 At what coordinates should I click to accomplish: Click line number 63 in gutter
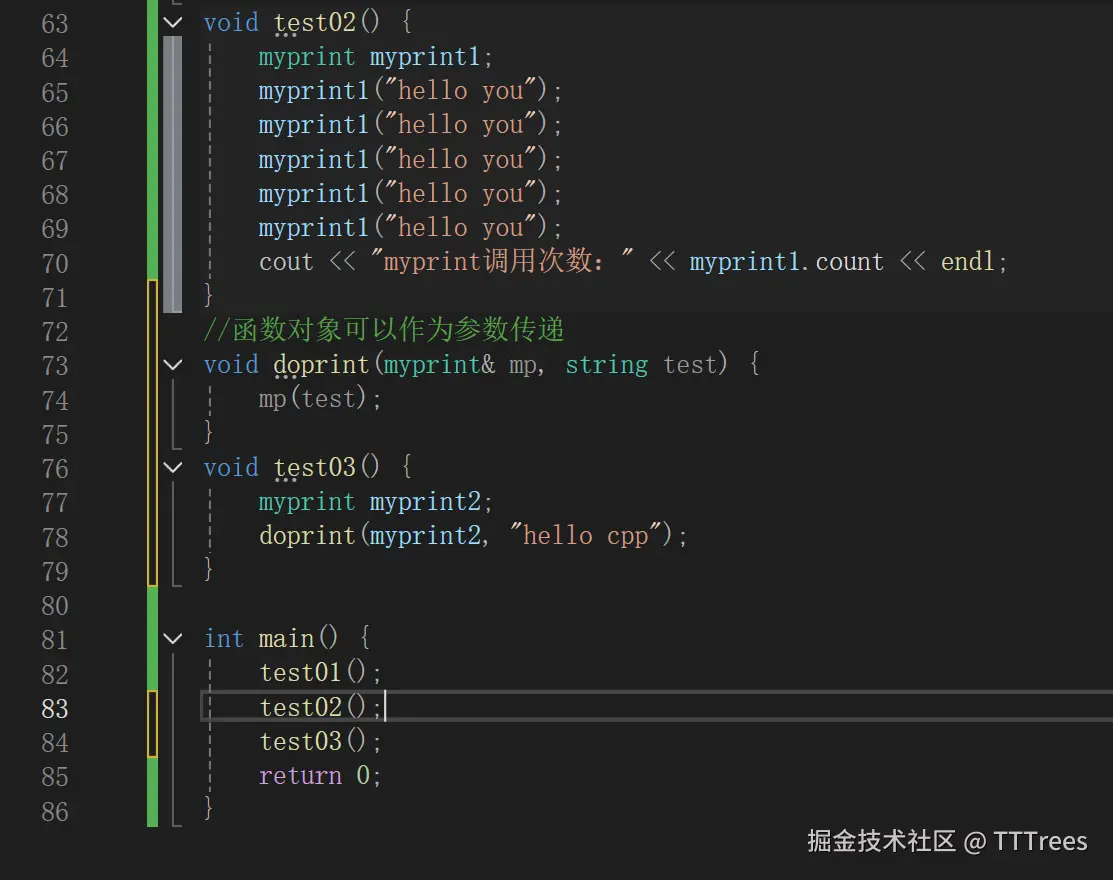[55, 23]
